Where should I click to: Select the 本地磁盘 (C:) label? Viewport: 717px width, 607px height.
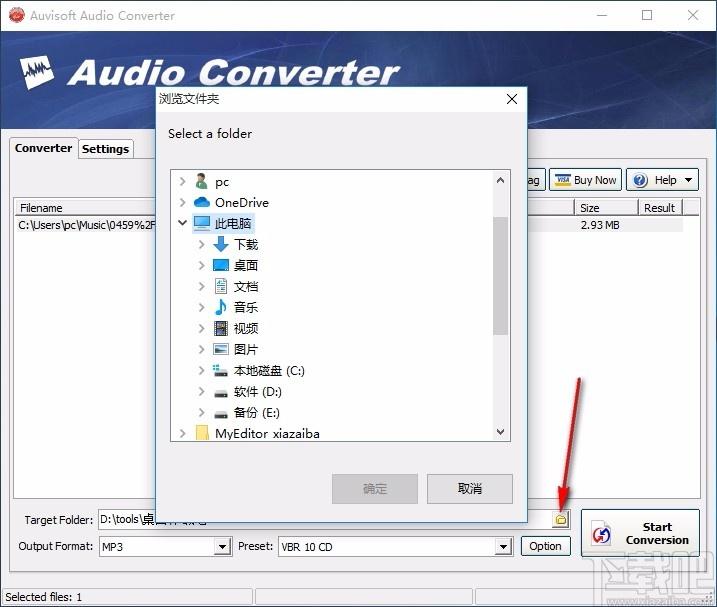tap(269, 371)
